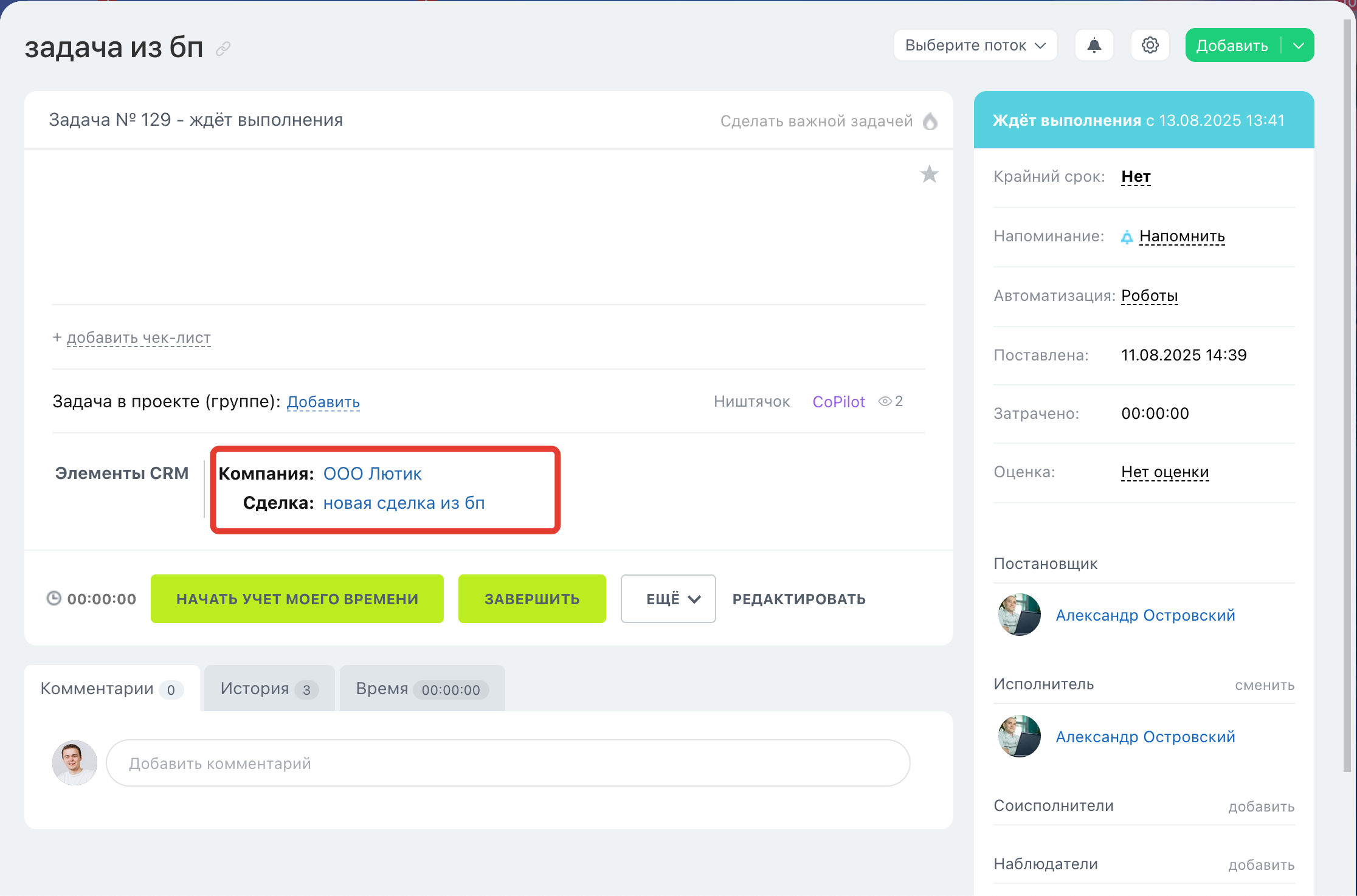1357x896 pixels.
Task: Add task to favorites star
Action: click(929, 175)
